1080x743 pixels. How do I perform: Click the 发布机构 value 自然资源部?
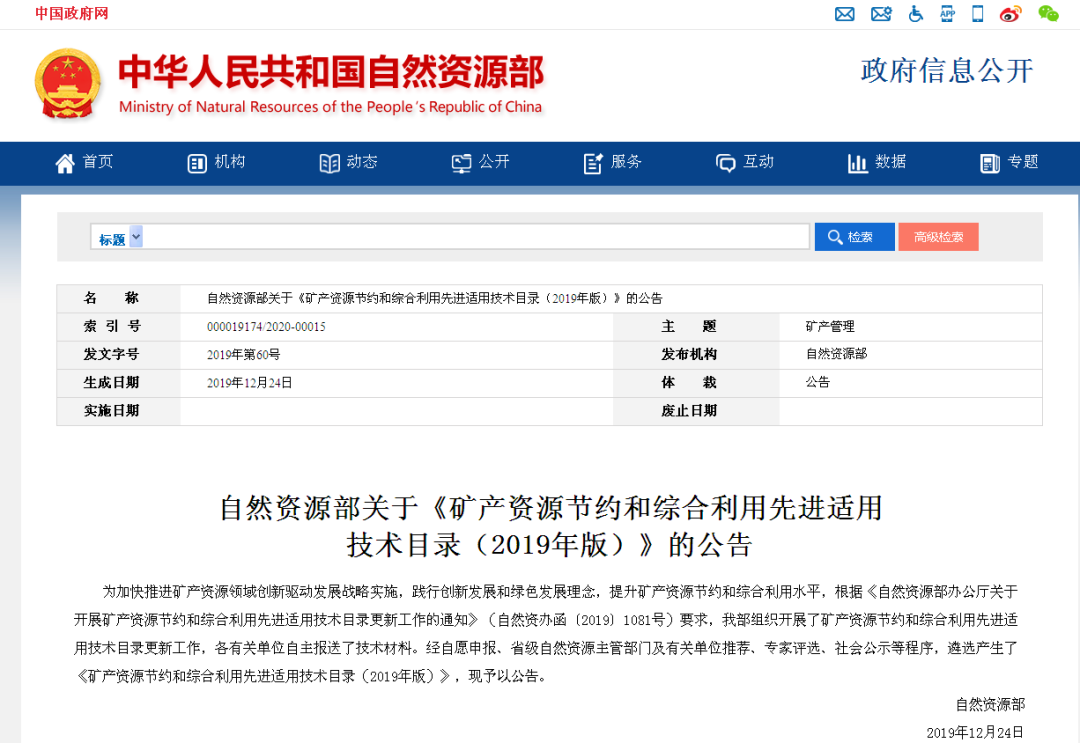click(x=836, y=354)
